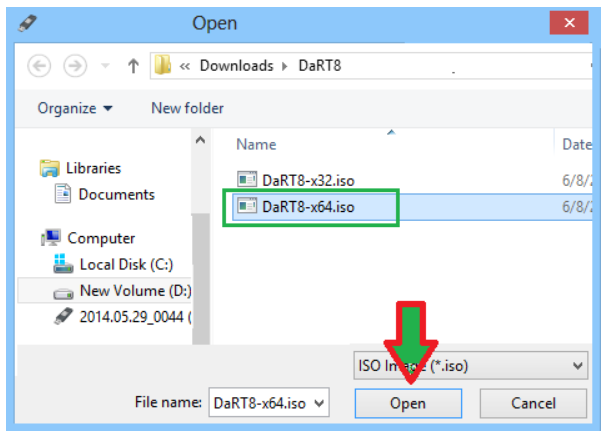Select Computer in the navigation pane
This screenshot has height=436, width=603.
[101, 238]
